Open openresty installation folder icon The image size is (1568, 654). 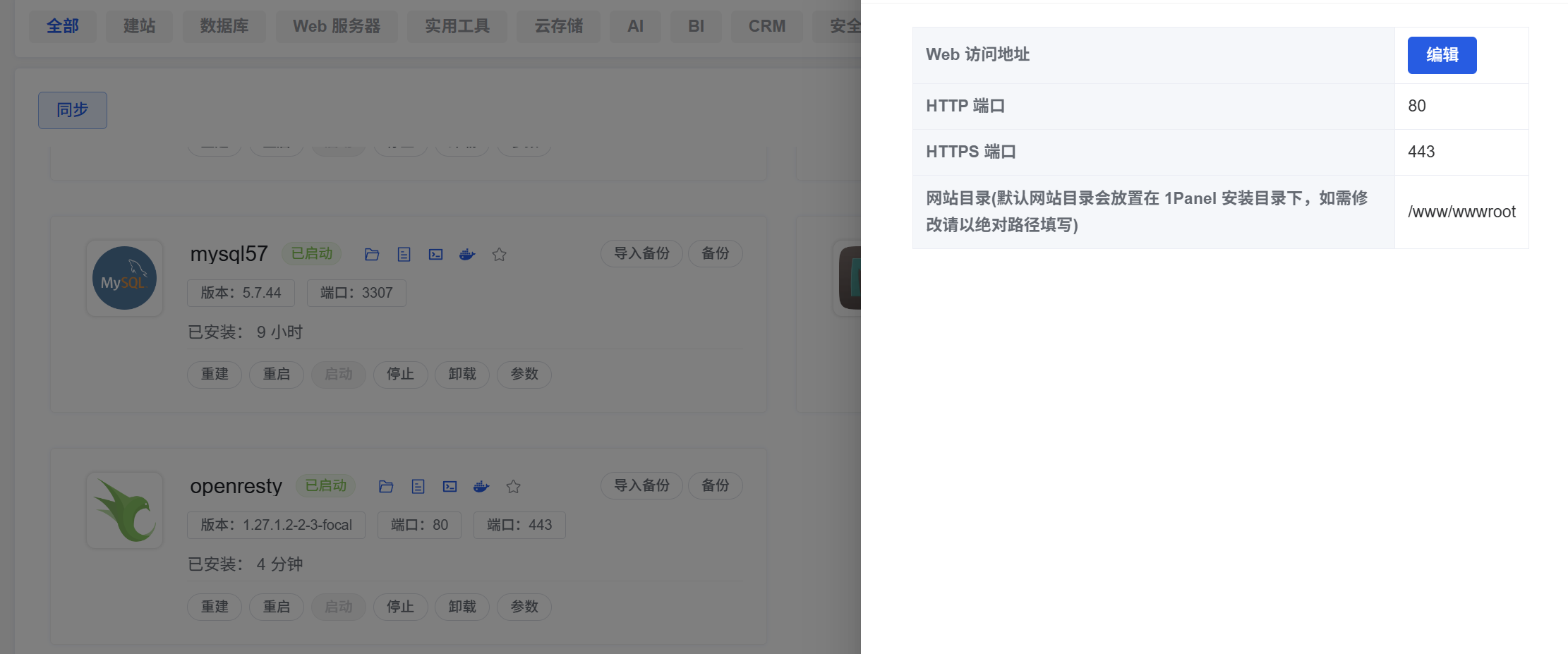click(x=386, y=487)
